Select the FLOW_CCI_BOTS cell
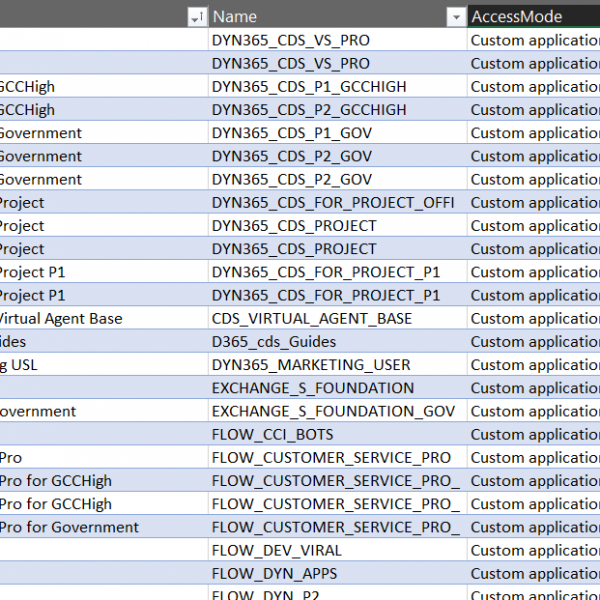Screen dimensions: 600x600 click(x=338, y=434)
